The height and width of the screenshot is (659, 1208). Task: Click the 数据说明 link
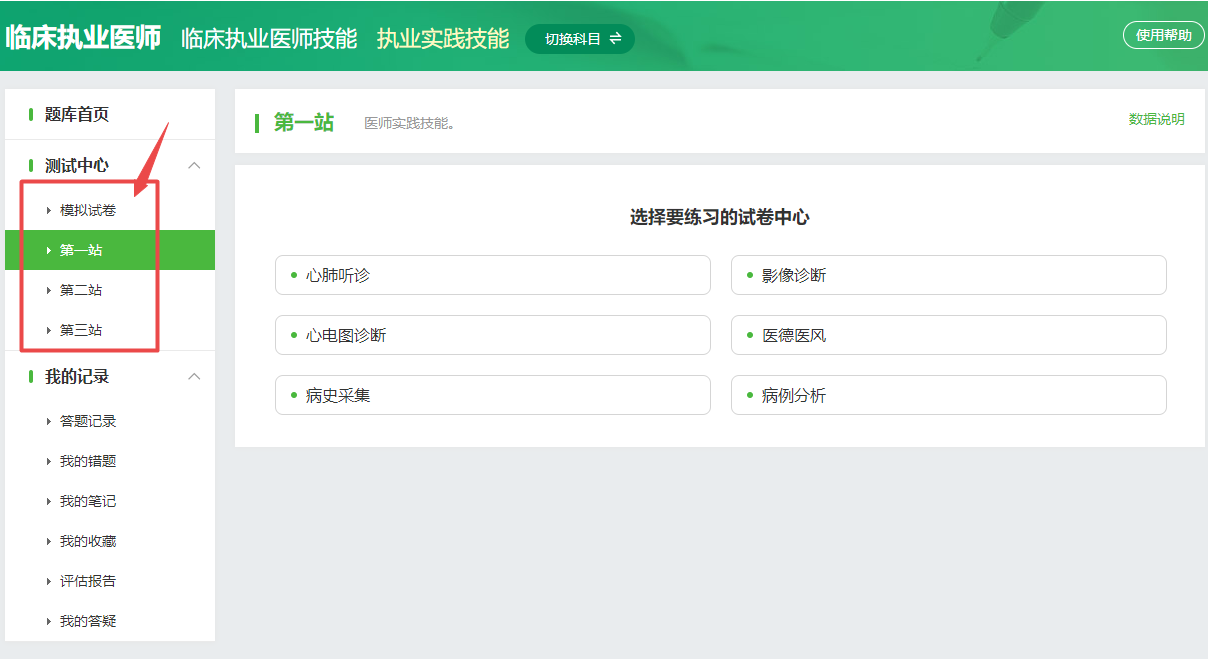1156,119
